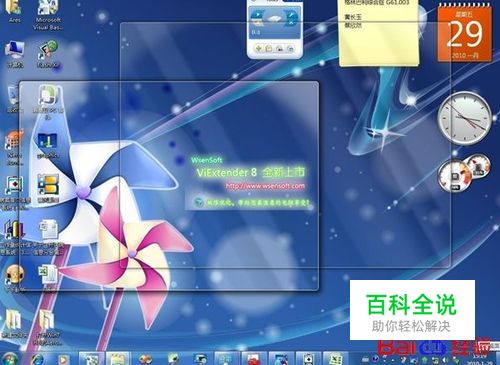
Task: Open the dark blue book-shaped desktop shortcut
Action: 48,145
